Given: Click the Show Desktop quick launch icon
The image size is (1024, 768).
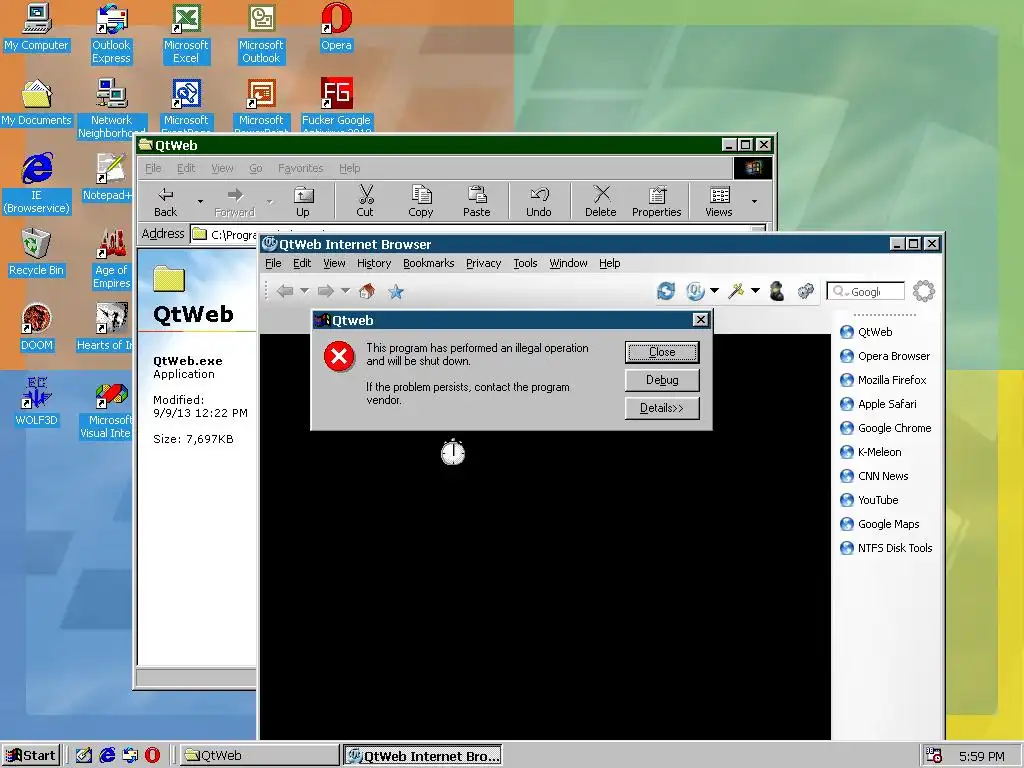Looking at the screenshot, I should 84,755.
